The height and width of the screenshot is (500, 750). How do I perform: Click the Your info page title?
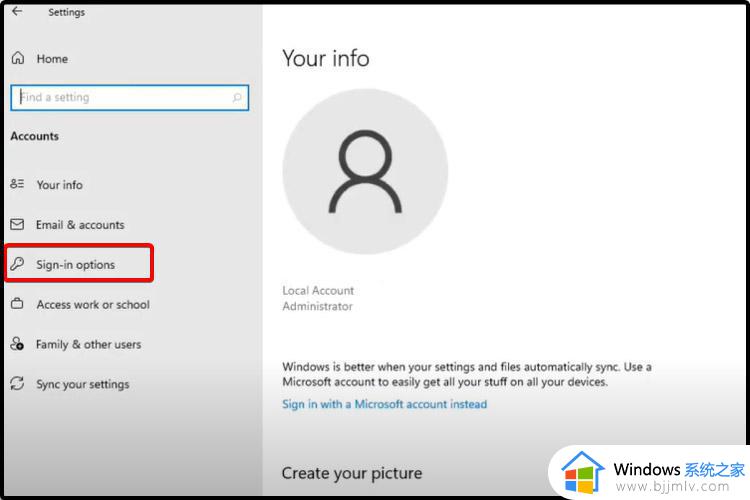pos(326,58)
